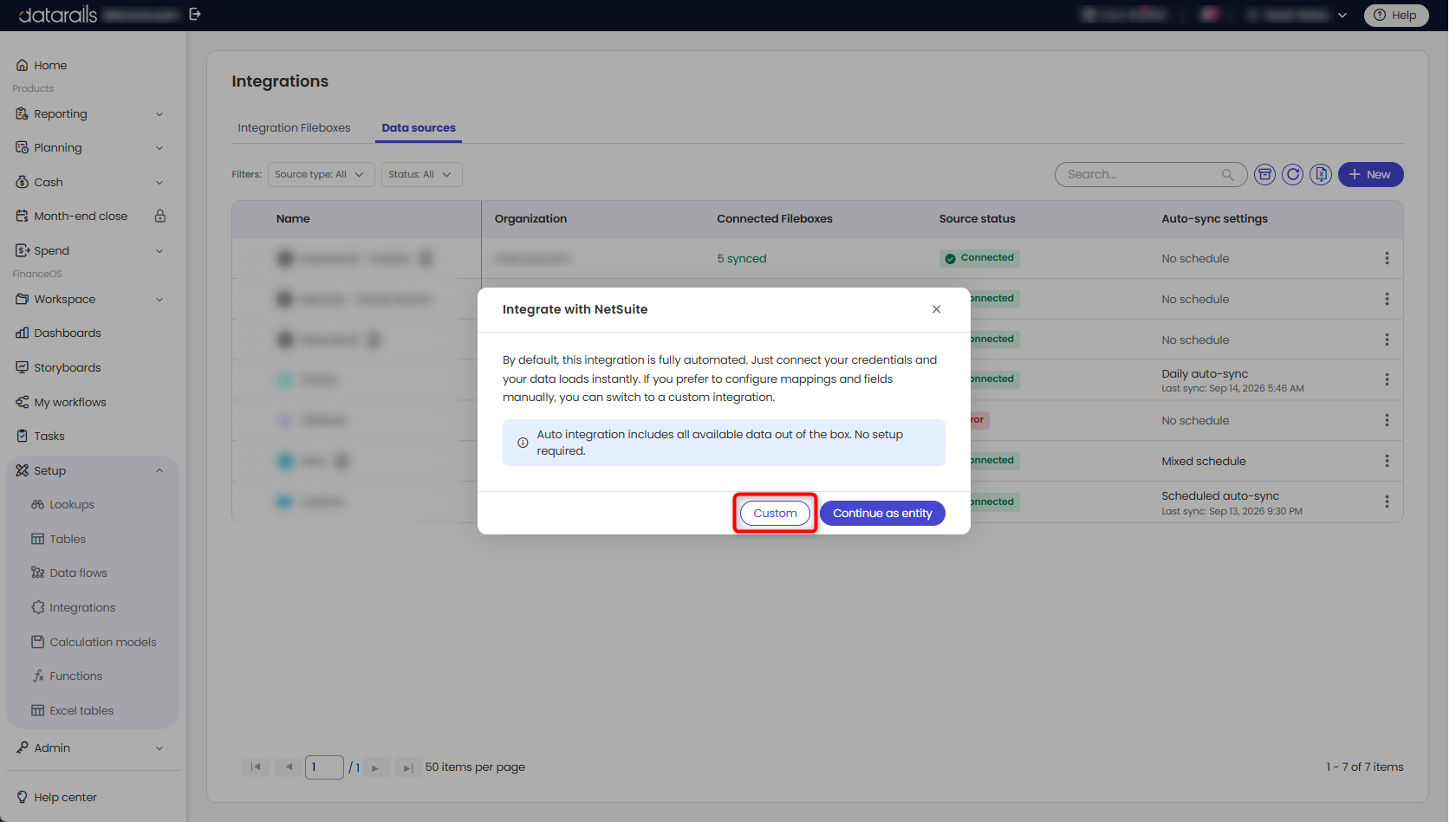Open Storyboards
1456x822 pixels.
click(x=68, y=367)
